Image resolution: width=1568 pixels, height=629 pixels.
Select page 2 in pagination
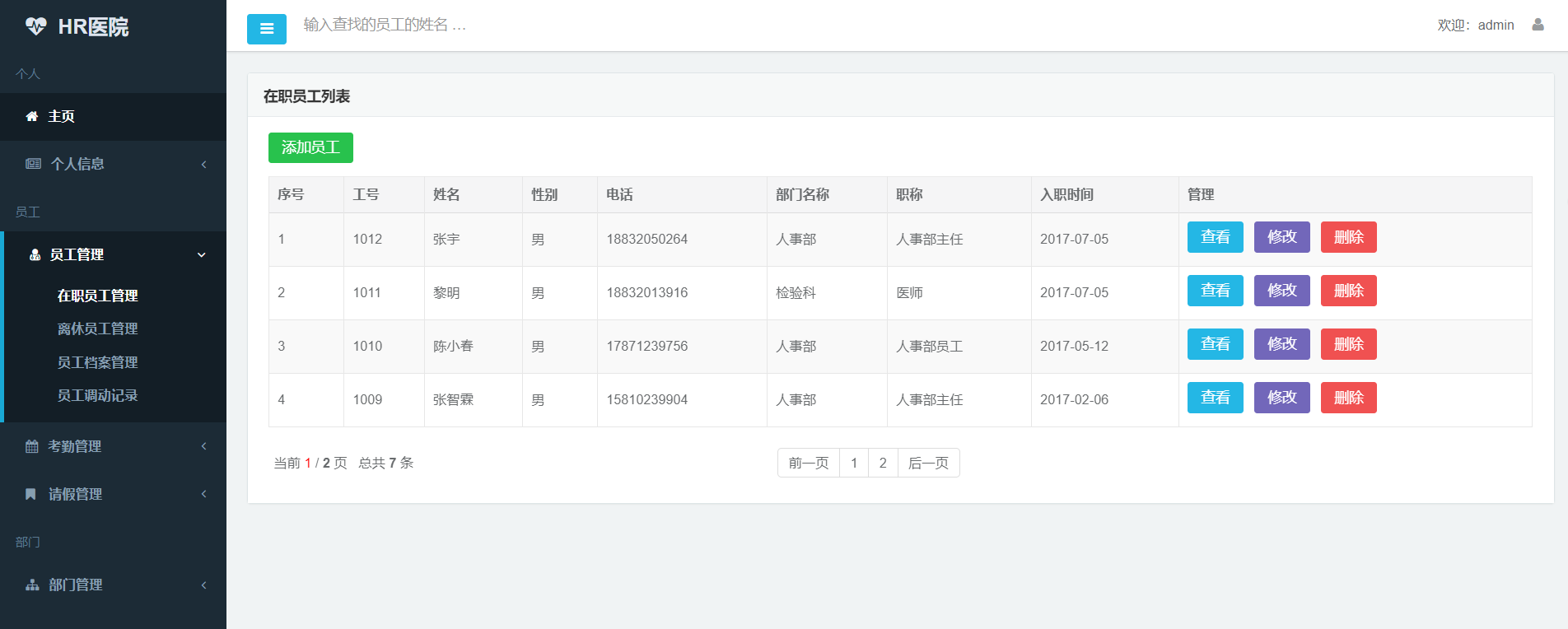coord(883,463)
